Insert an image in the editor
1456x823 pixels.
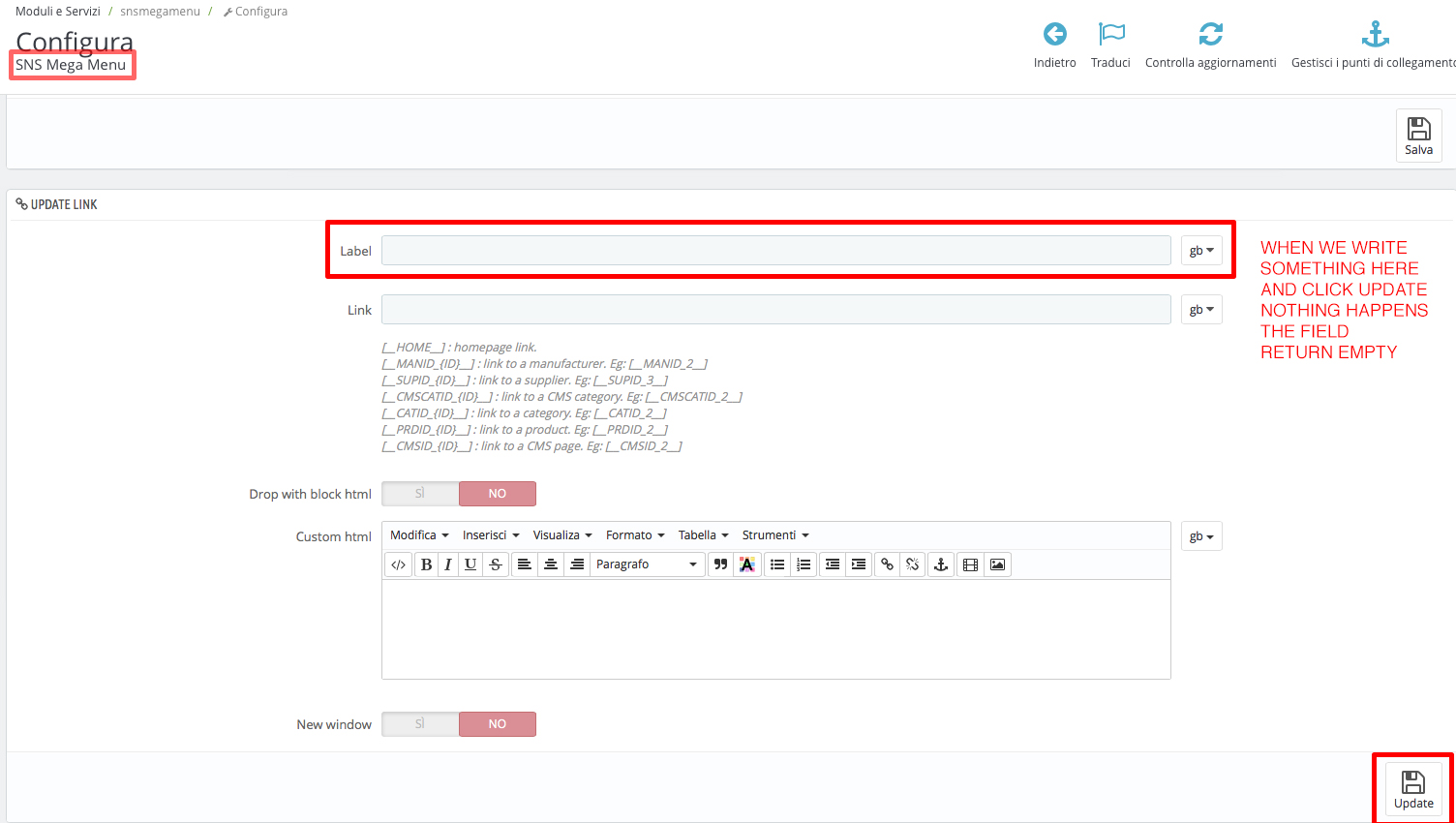point(997,564)
